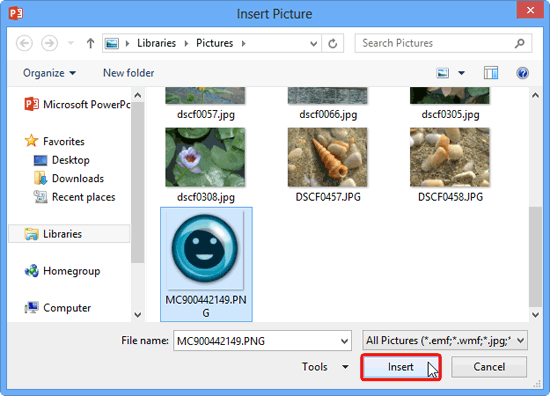Viewport: 550px width, 396px height.
Task: Select Computer in navigation pane
Action: (58, 308)
